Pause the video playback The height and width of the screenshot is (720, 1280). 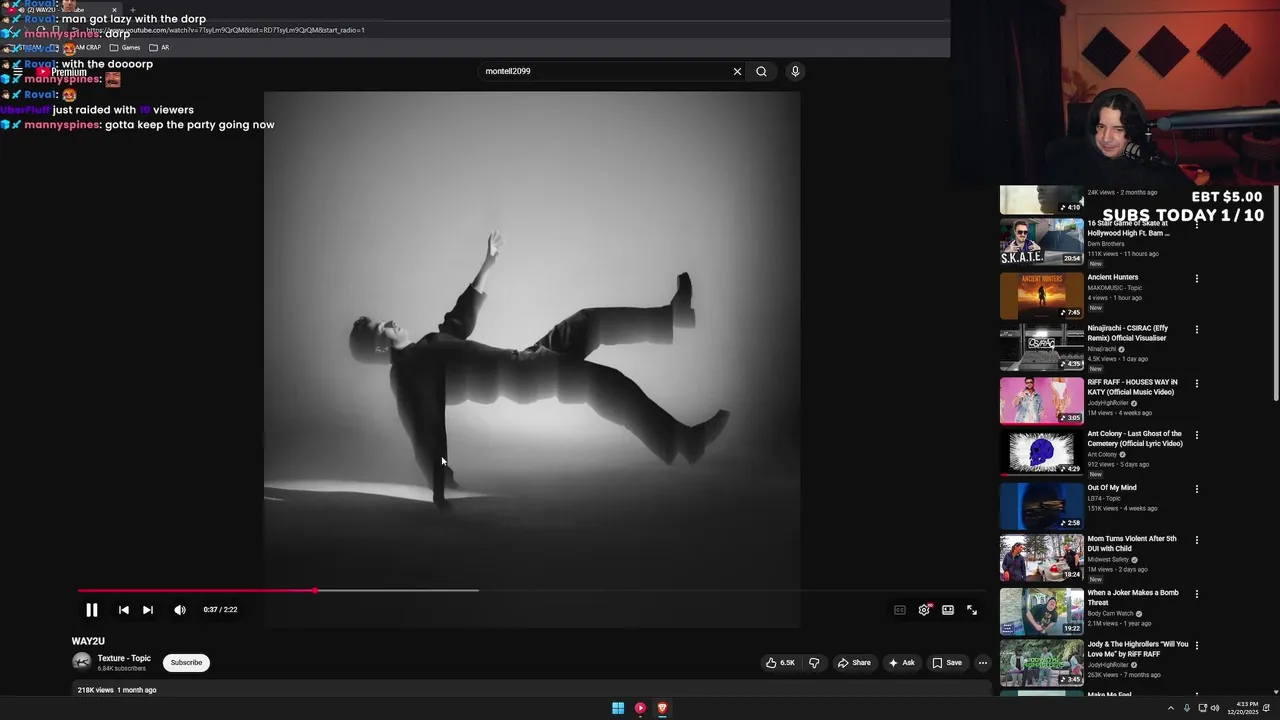(x=91, y=610)
